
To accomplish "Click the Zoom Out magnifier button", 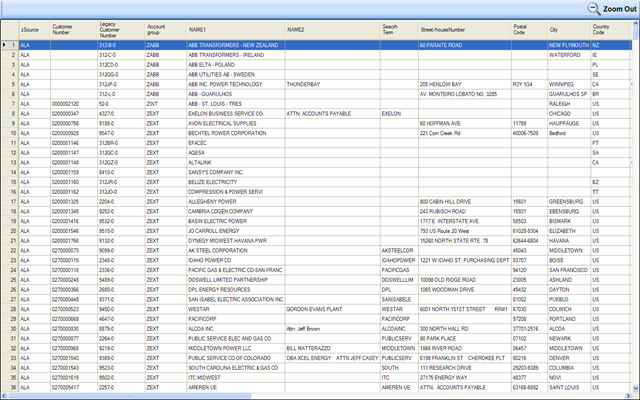I will click(612, 9).
